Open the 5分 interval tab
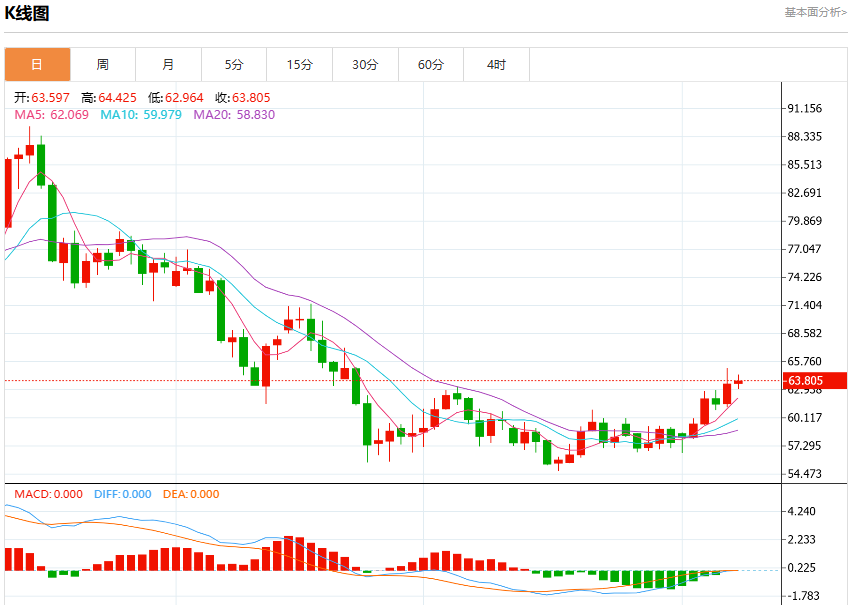 click(x=234, y=65)
